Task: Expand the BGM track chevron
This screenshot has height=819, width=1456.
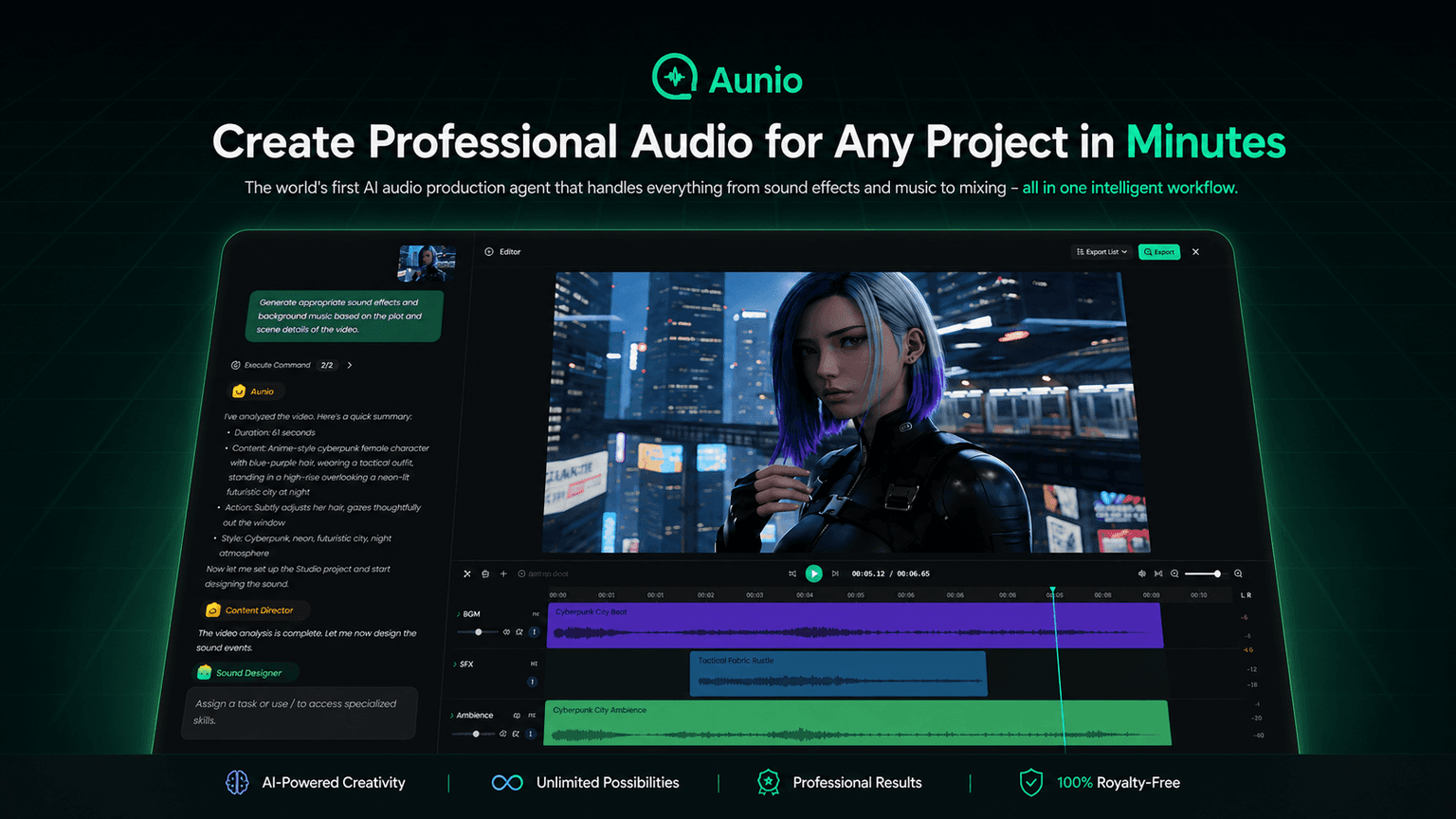Action: pyautogui.click(x=458, y=614)
